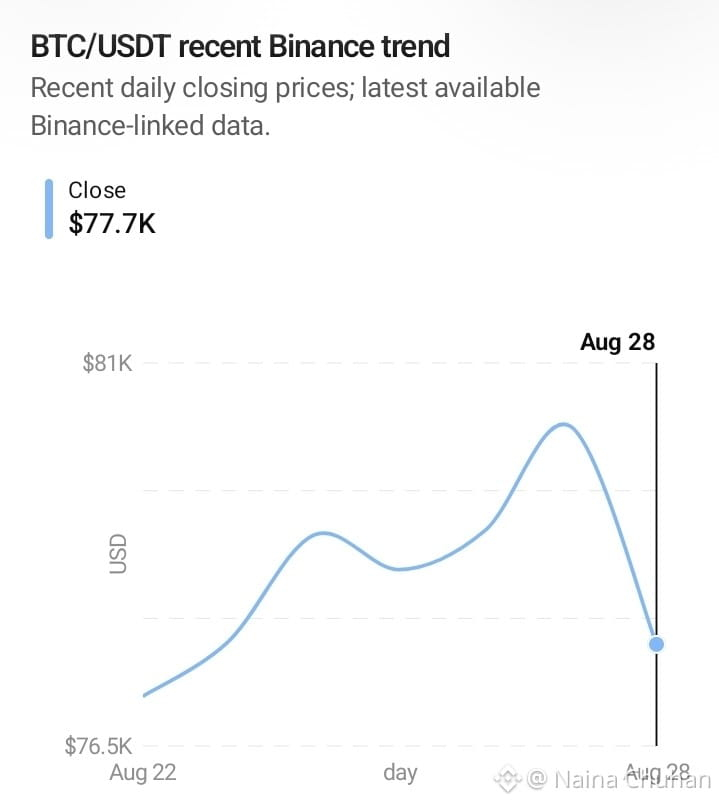Click the line's start point at Aug 22
The image size is (719, 804).
(145, 695)
